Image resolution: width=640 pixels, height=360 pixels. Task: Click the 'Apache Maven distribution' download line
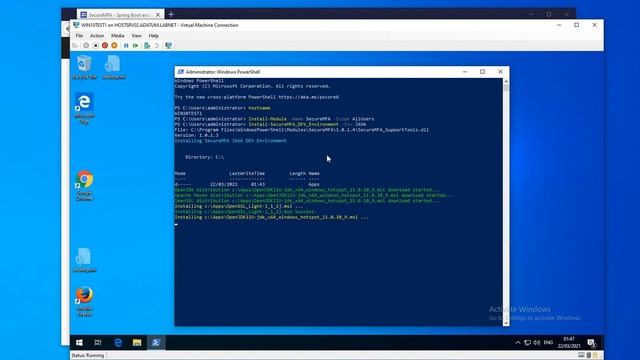pyautogui.click(x=313, y=195)
